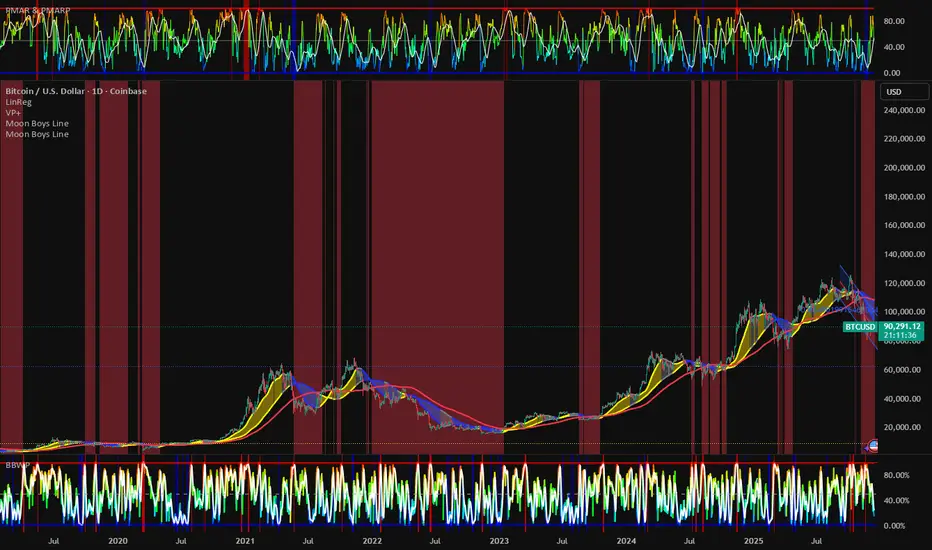
Task: Click the 80.00% level on BBWP scale
Action: pyautogui.click(x=896, y=475)
